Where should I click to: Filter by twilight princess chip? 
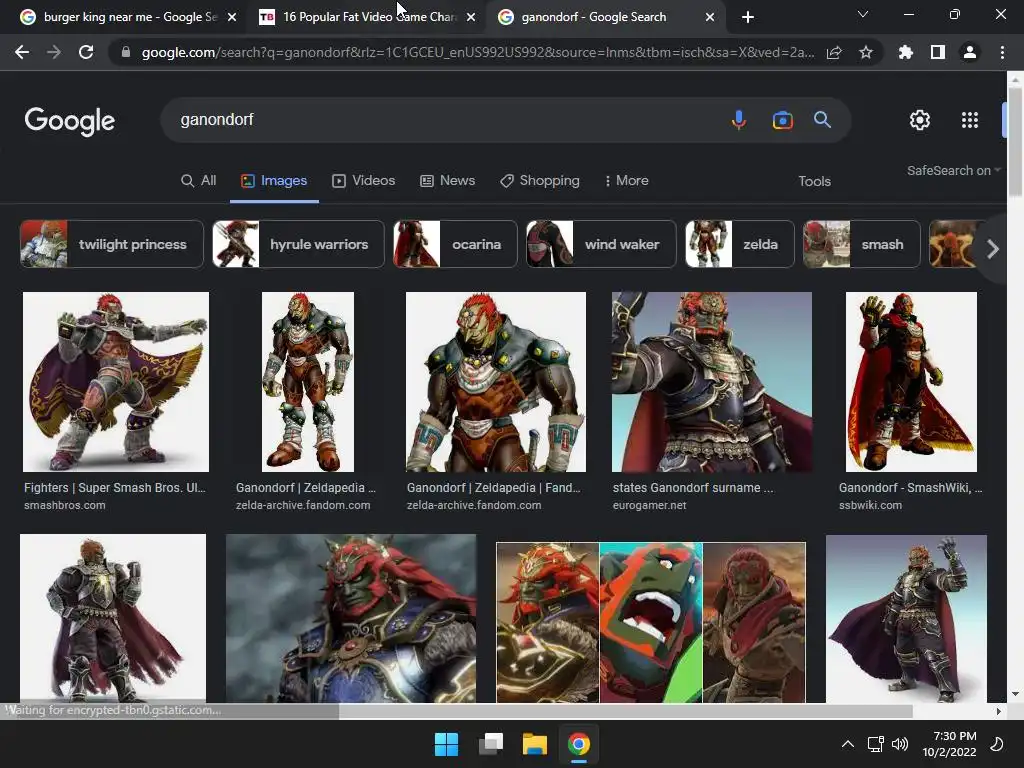[112, 244]
